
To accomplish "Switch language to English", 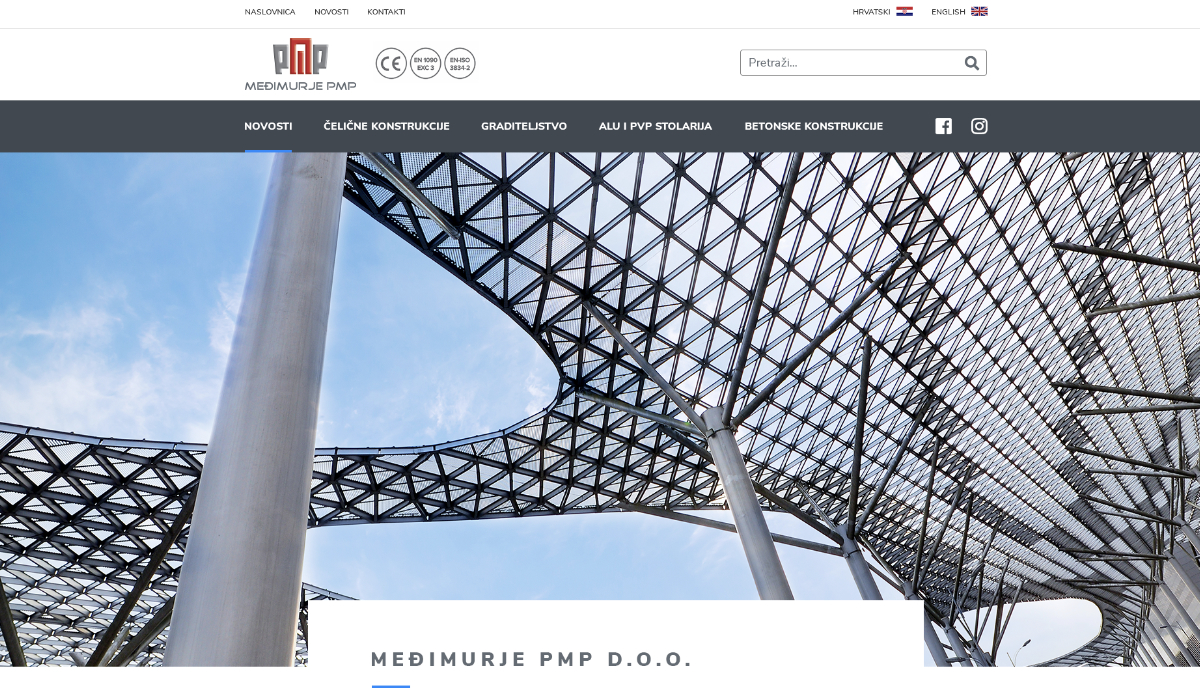I will pos(948,12).
